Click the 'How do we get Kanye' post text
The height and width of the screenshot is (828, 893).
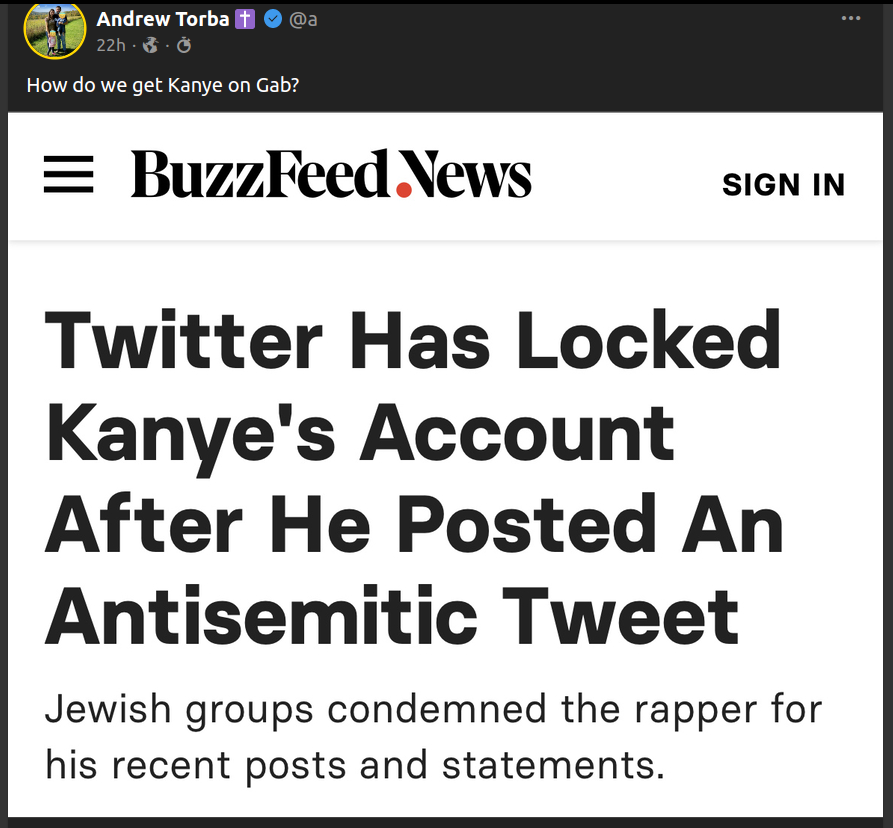pyautogui.click(x=163, y=85)
